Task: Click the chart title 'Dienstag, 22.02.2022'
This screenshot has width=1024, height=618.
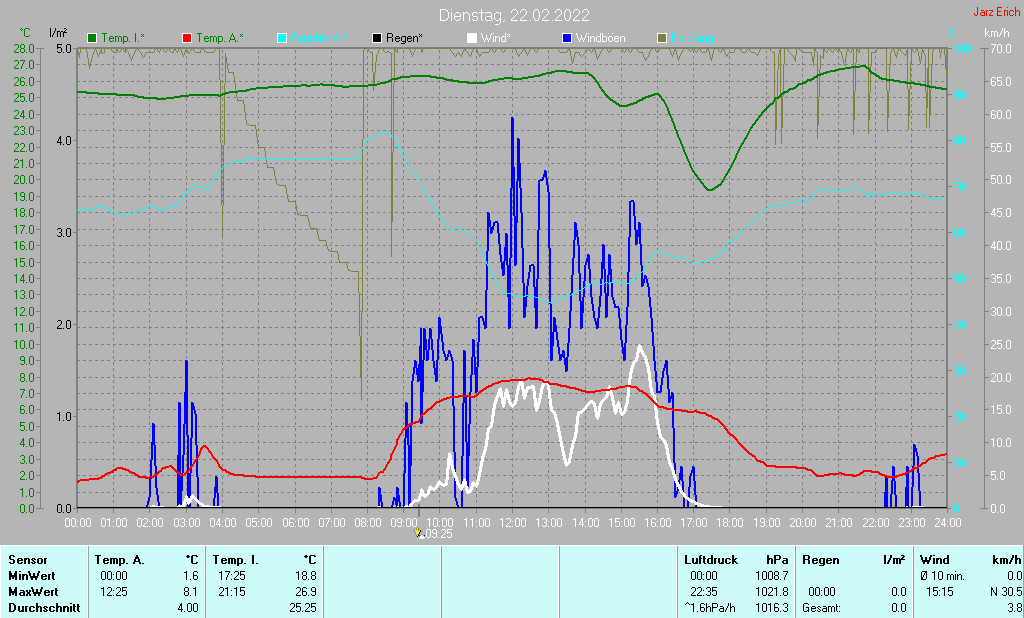Action: pyautogui.click(x=514, y=15)
